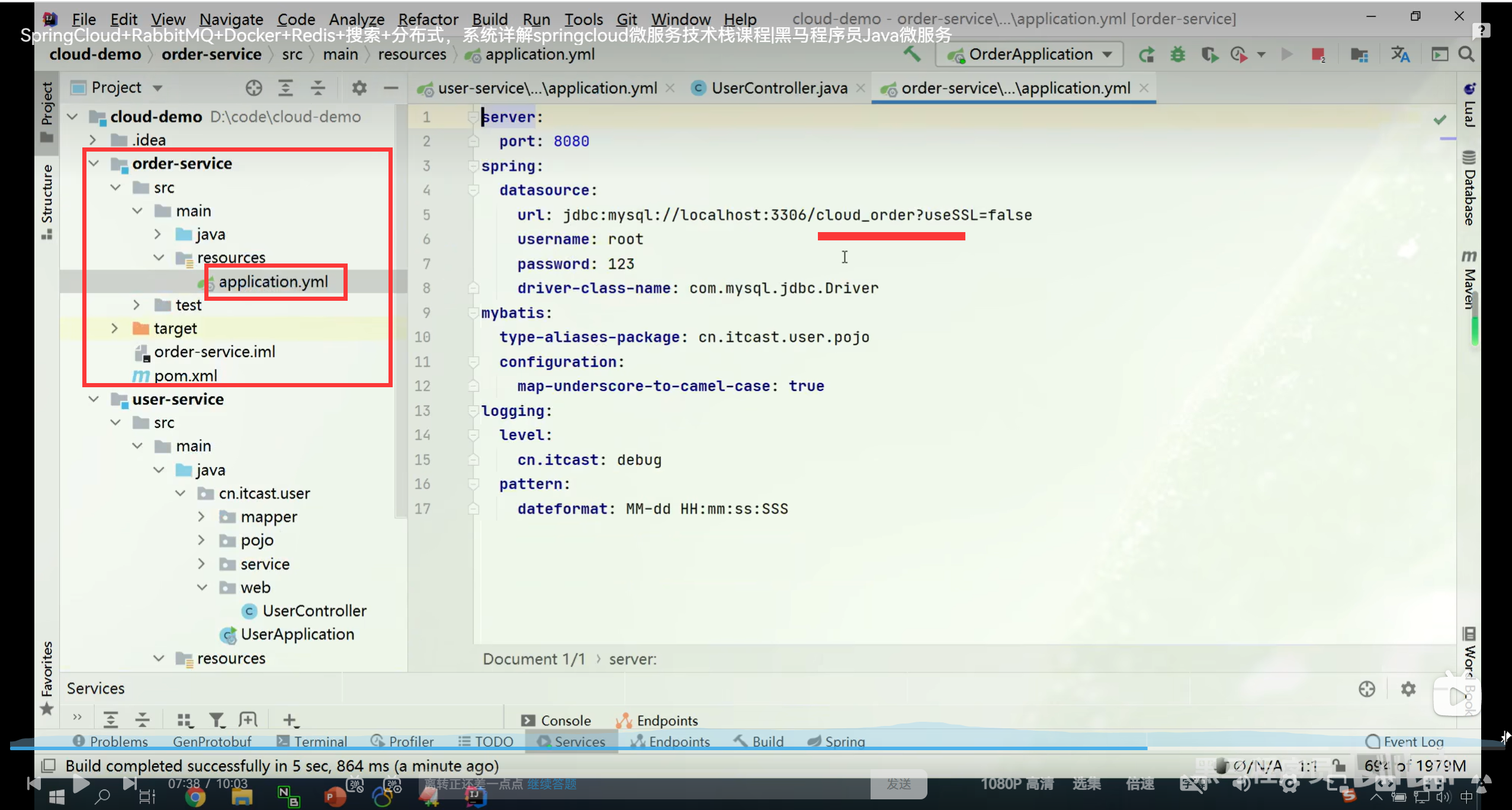Open the Refactor menu
Viewport: 1512px width, 810px height.
428,19
